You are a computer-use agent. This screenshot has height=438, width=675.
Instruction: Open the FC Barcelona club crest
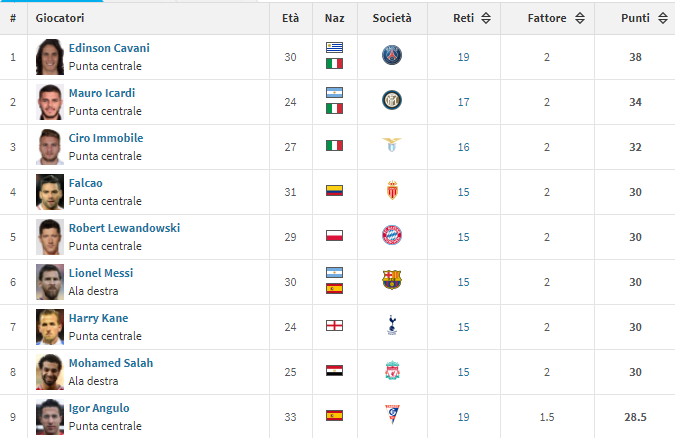tap(392, 280)
